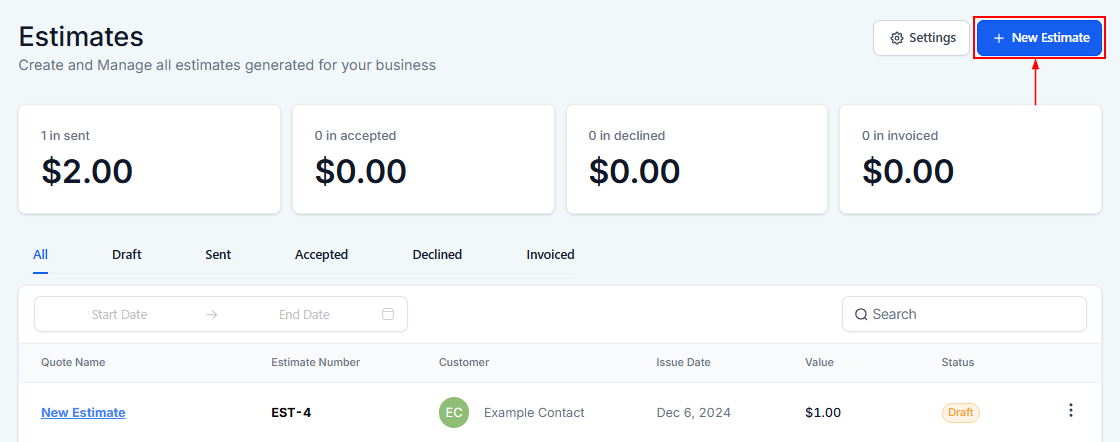Switch to the Draft tab
This screenshot has height=442, width=1120.
(126, 254)
